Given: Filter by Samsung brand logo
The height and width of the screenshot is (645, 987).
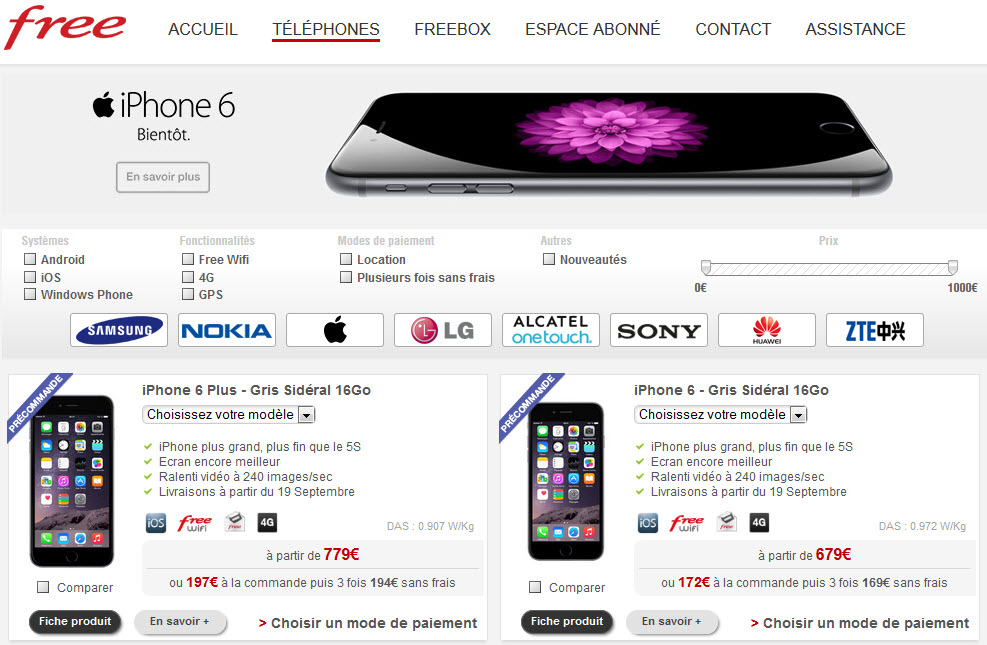Looking at the screenshot, I should tap(119, 330).
